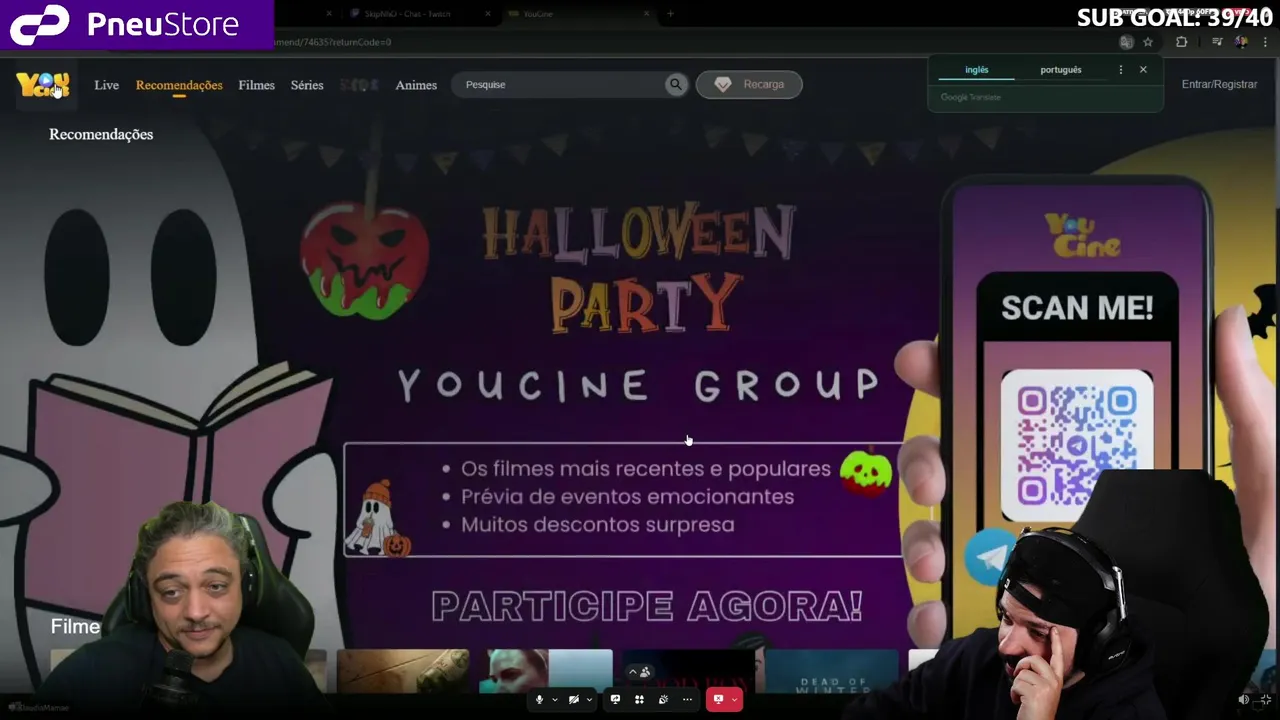Select the português tab in Google Translate popup
The image size is (1280, 720).
(x=1061, y=70)
